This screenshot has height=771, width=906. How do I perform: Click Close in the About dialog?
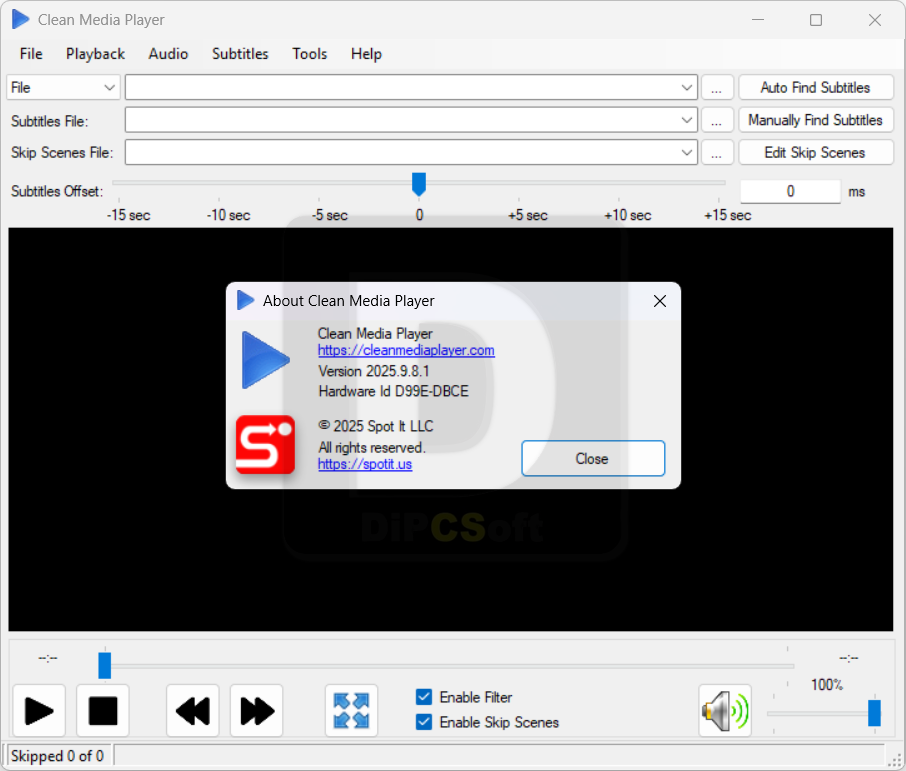click(x=593, y=458)
